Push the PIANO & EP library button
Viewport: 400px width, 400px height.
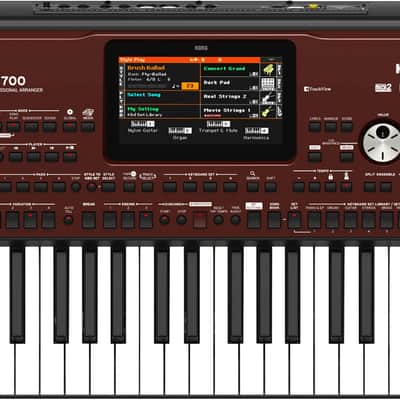pyautogui.click(x=314, y=220)
